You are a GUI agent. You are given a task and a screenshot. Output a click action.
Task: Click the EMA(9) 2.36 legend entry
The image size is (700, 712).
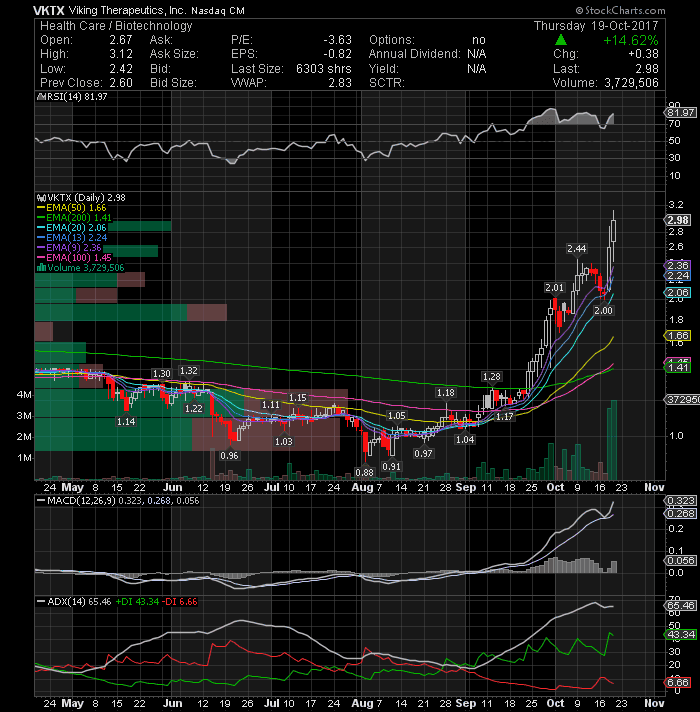(x=69, y=248)
